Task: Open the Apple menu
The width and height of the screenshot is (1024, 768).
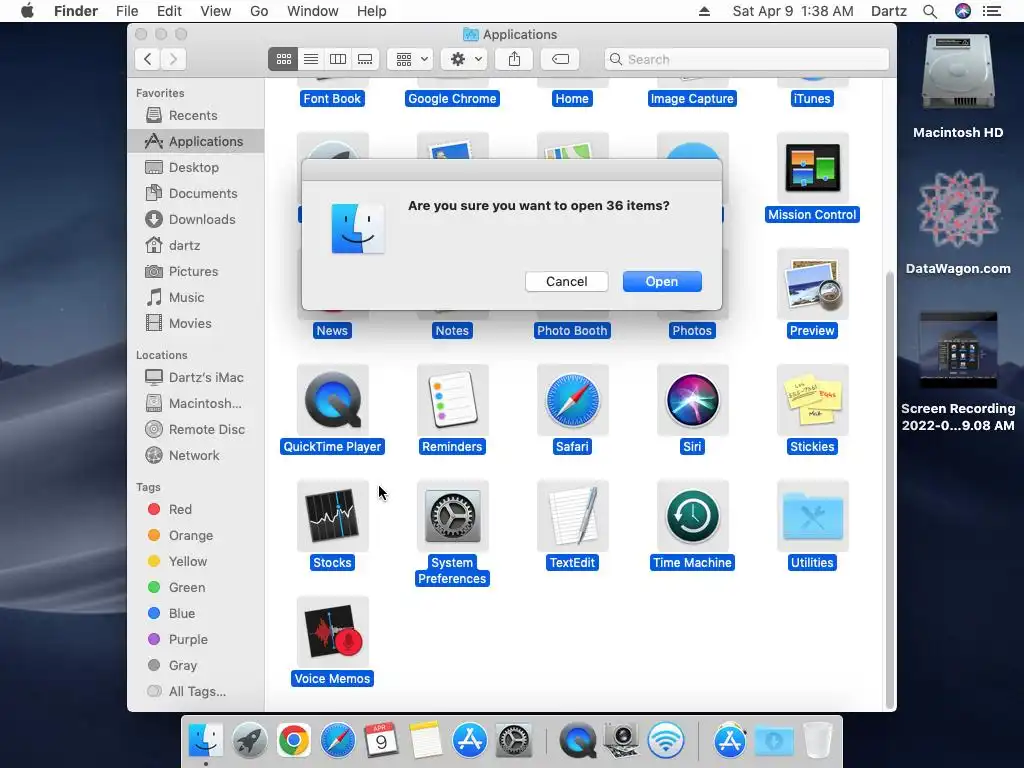Action: pos(27,11)
